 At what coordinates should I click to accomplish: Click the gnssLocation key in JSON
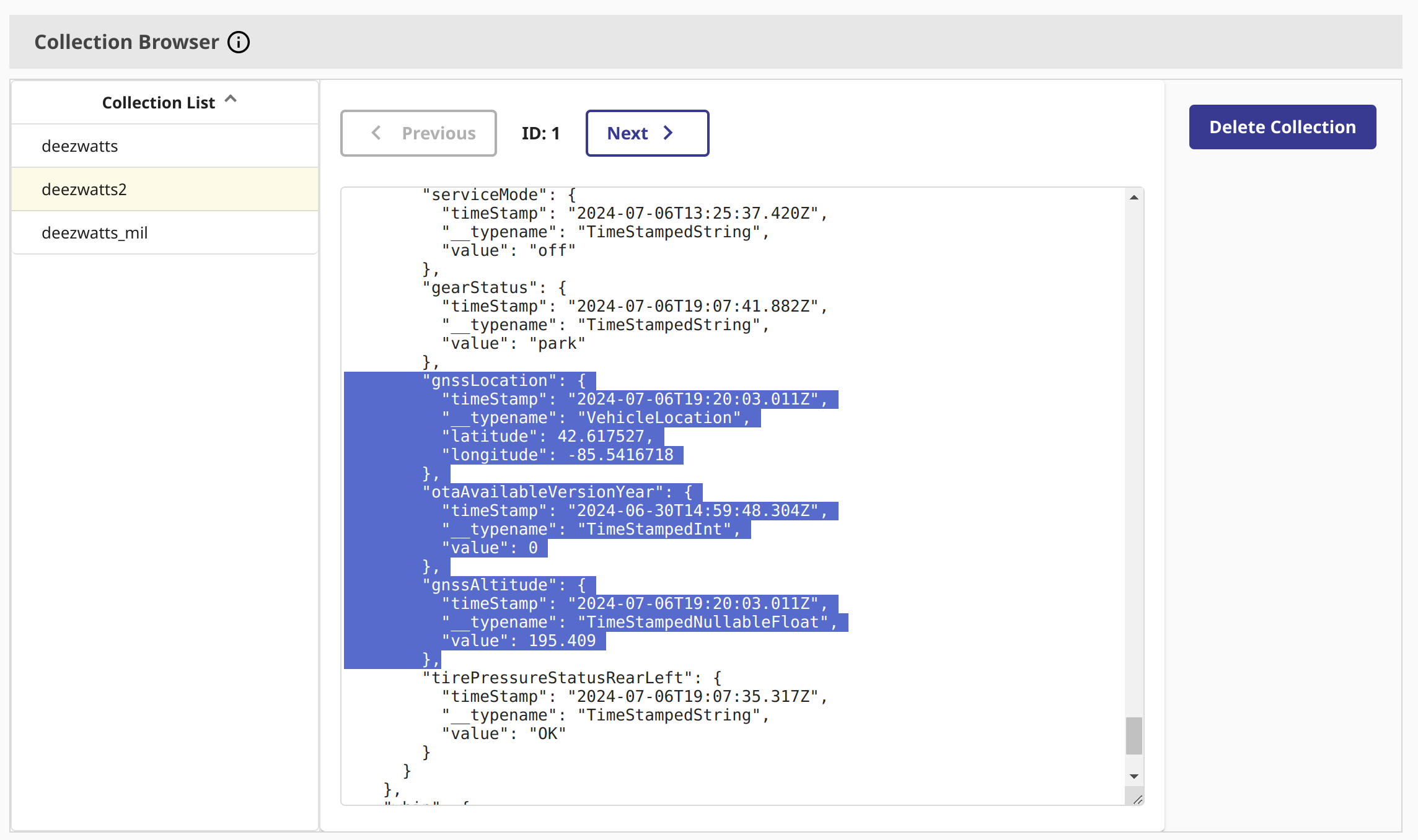[490, 381]
